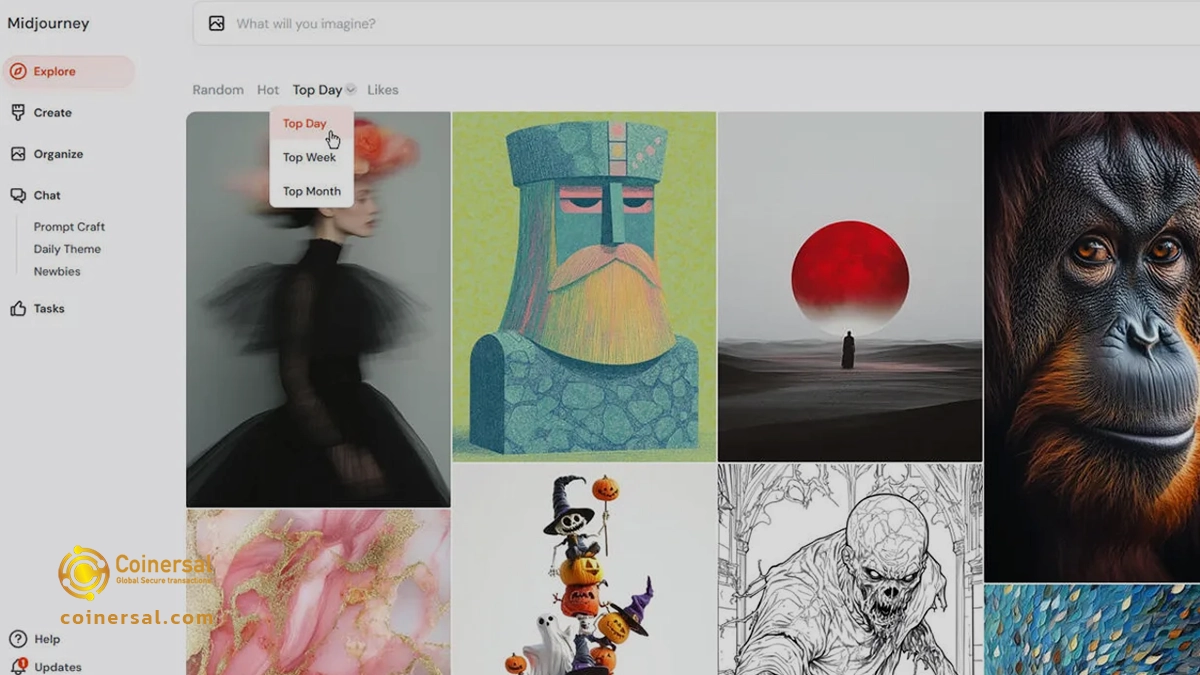Screen dimensions: 1200x675
Task: Switch to the Hot feed tab
Action: pos(268,90)
